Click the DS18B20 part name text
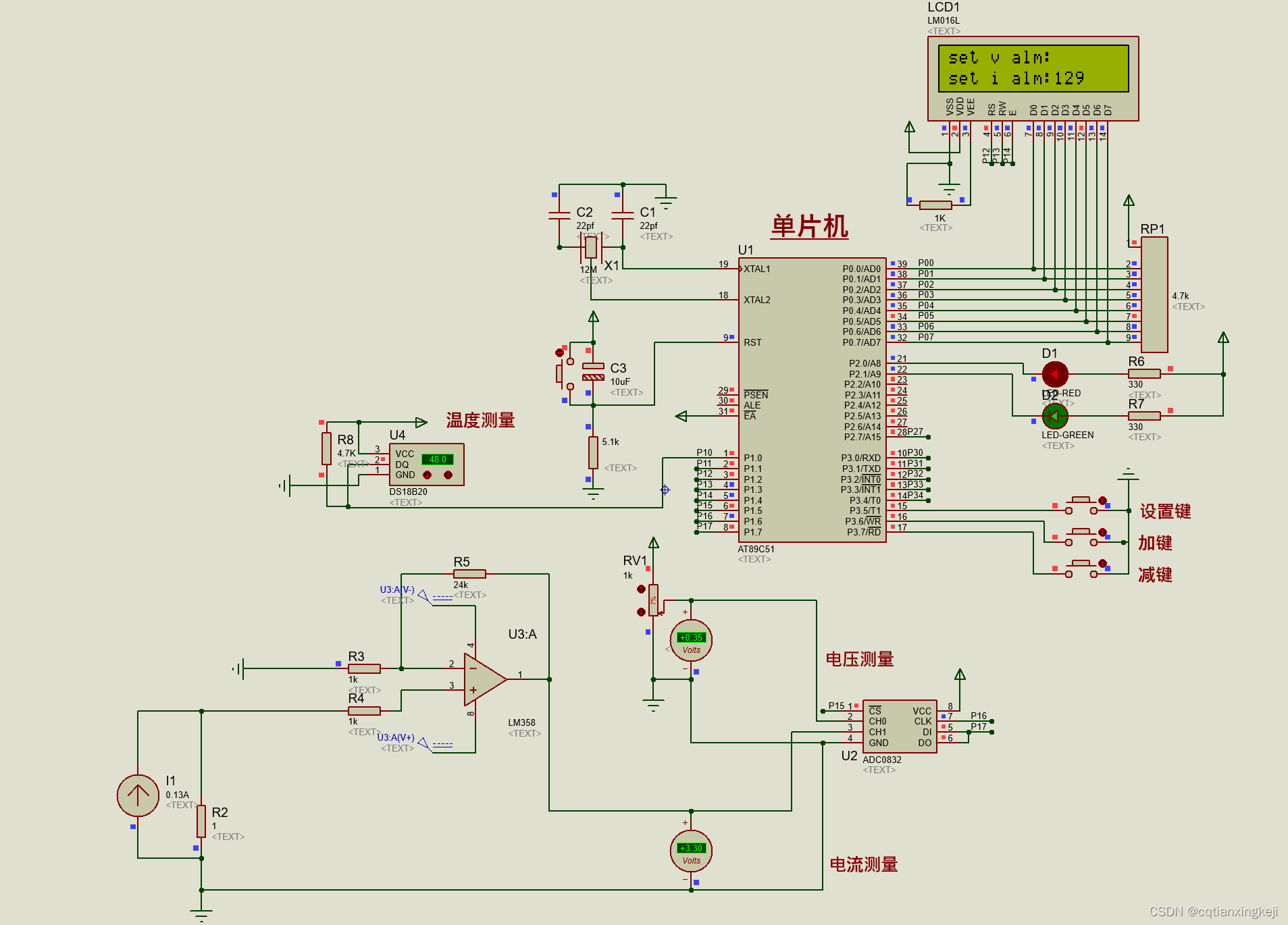Screen dimensions: 1288x925 click(x=408, y=492)
